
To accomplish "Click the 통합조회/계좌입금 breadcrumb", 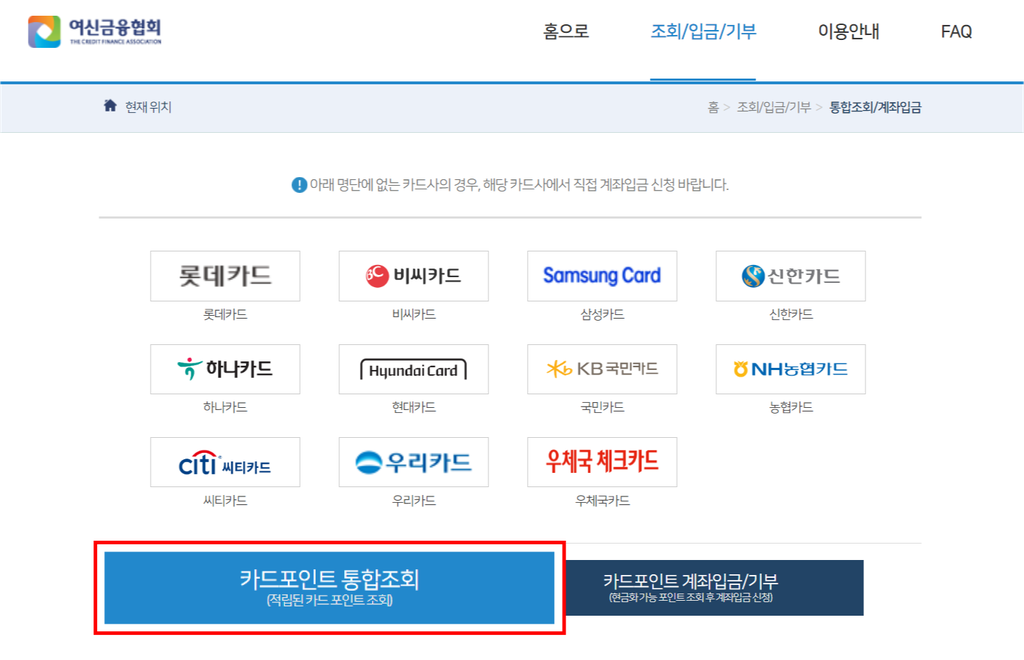I will [x=875, y=107].
